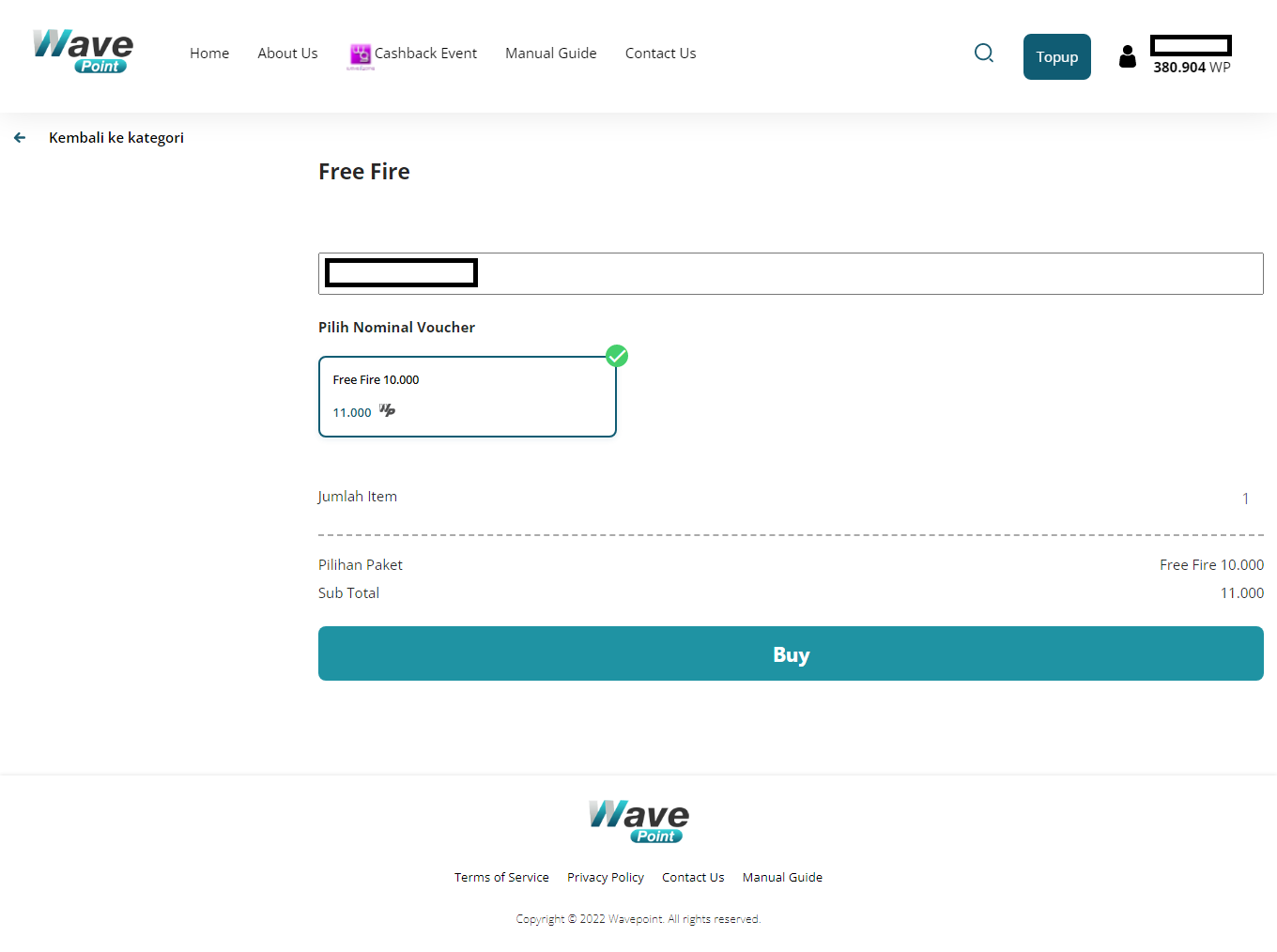Click the Wave Point footer logo

(638, 821)
